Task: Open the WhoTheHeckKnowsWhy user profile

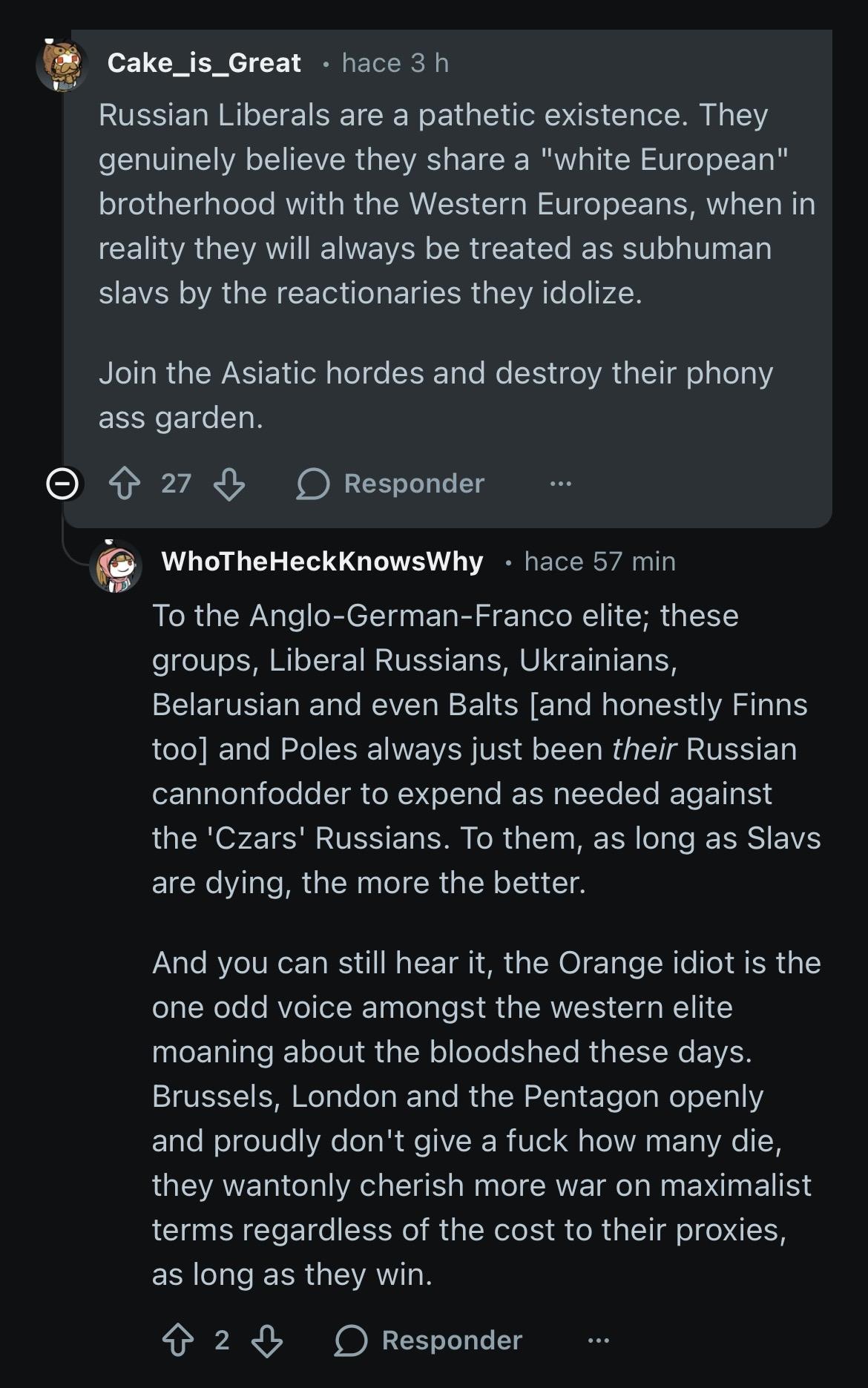Action: 322,562
